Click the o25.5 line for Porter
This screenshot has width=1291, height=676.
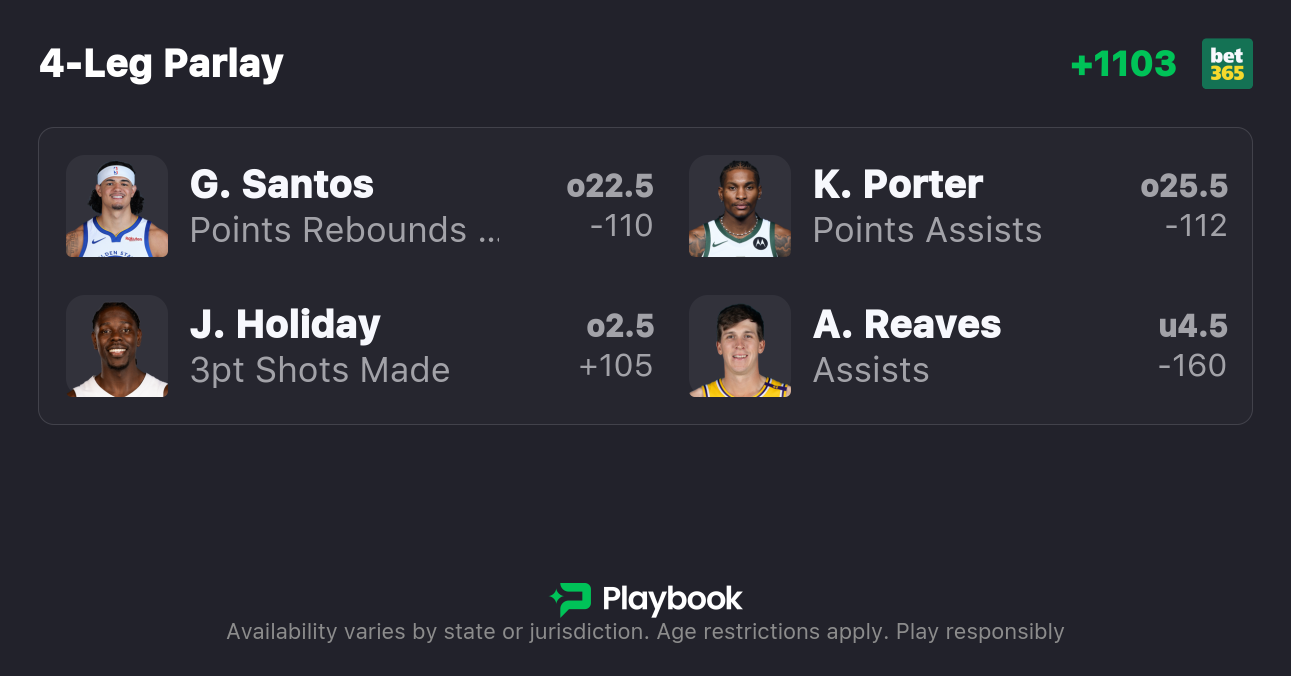pyautogui.click(x=1184, y=186)
